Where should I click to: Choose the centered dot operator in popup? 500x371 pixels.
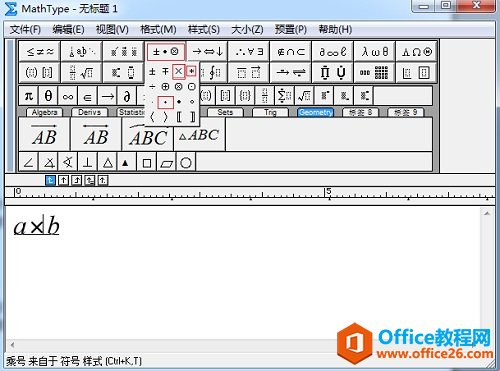coord(165,102)
